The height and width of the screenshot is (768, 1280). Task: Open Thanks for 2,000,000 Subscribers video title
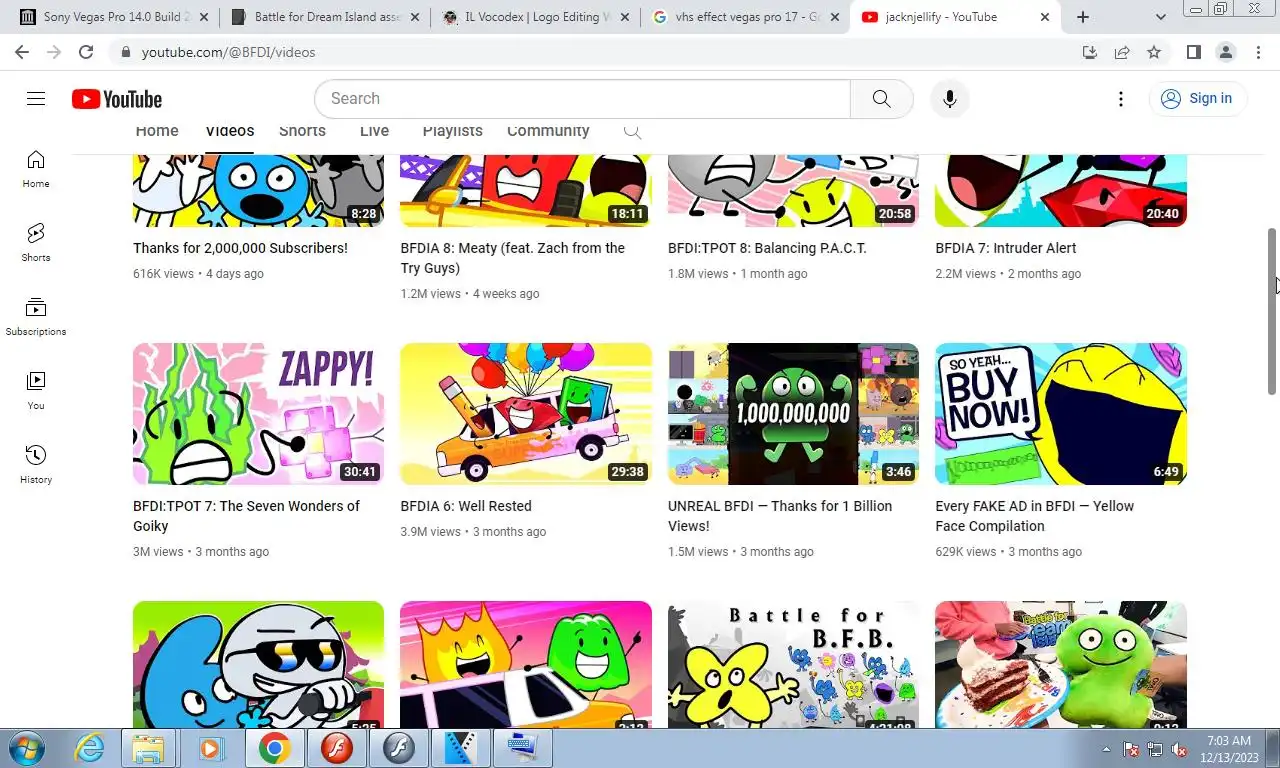(x=240, y=248)
